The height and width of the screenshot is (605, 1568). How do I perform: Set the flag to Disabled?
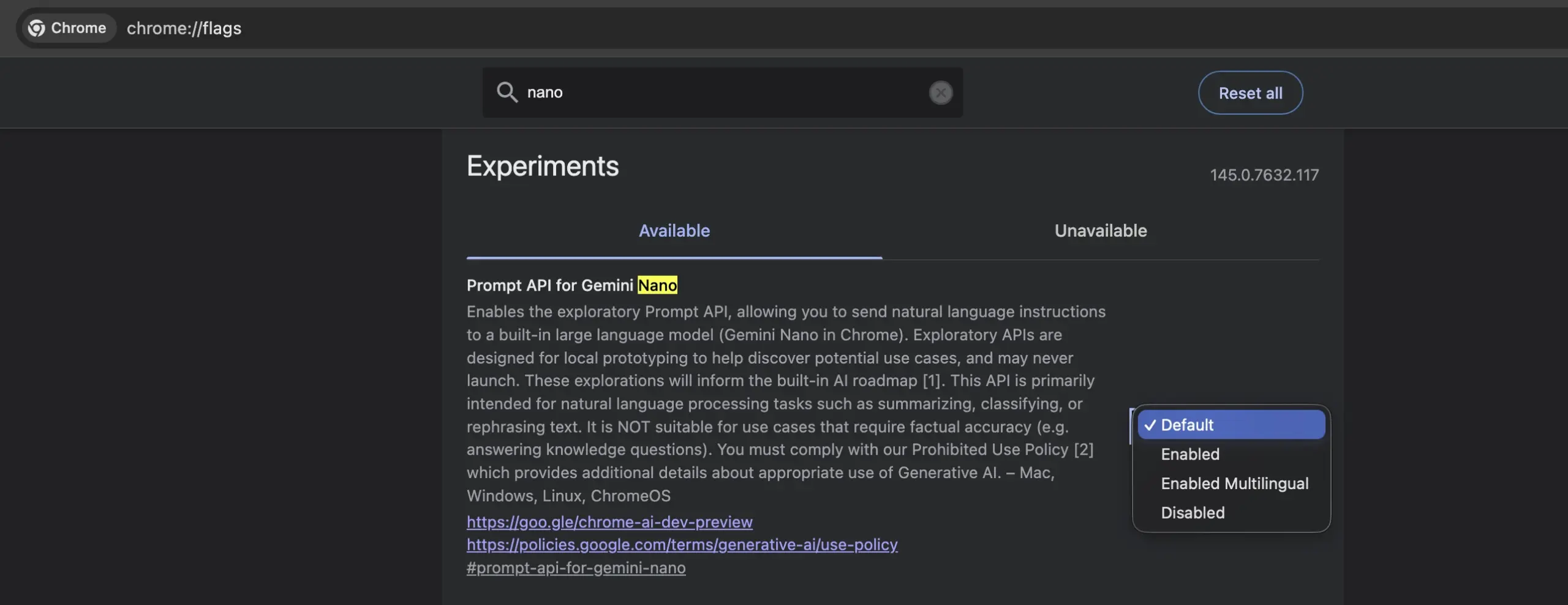1192,513
